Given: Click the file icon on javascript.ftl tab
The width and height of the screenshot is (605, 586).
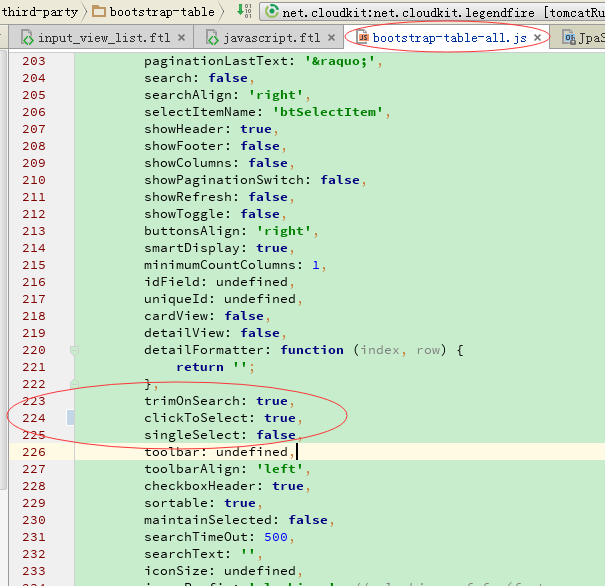Looking at the screenshot, I should [213, 38].
